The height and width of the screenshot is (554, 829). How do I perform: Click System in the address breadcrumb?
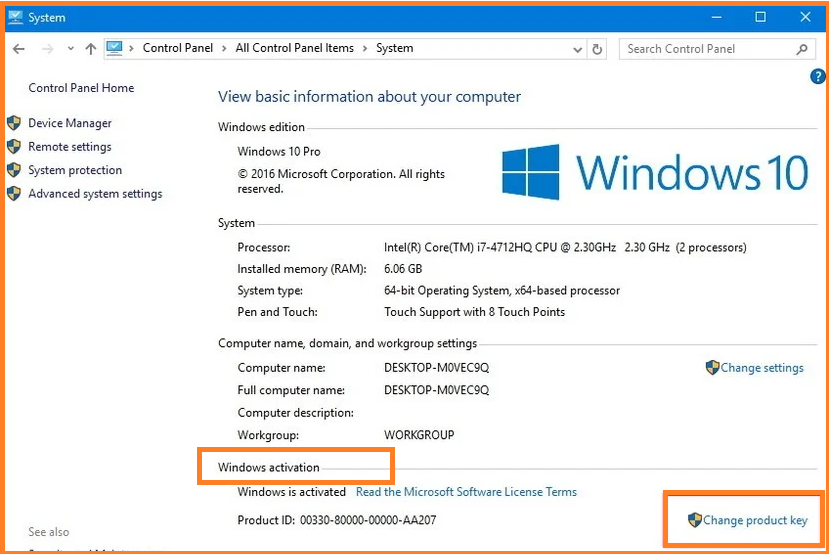(394, 48)
